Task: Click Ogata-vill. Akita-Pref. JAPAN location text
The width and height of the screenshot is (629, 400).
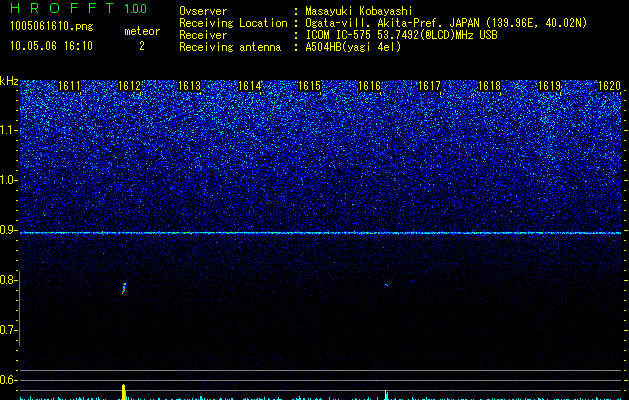Action: tap(446, 23)
